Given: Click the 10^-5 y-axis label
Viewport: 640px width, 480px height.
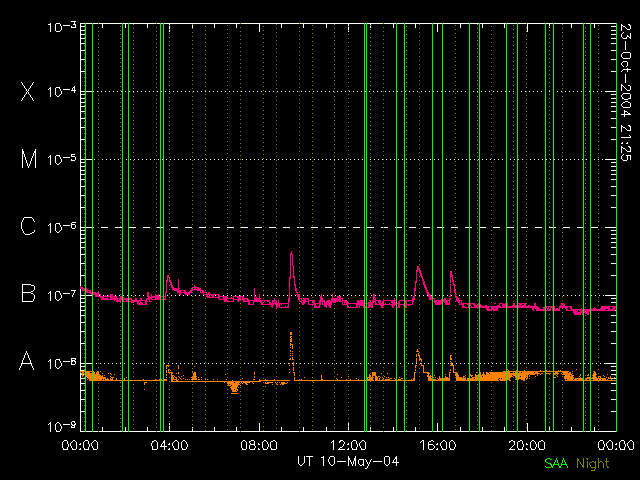Looking at the screenshot, I should pos(62,159).
